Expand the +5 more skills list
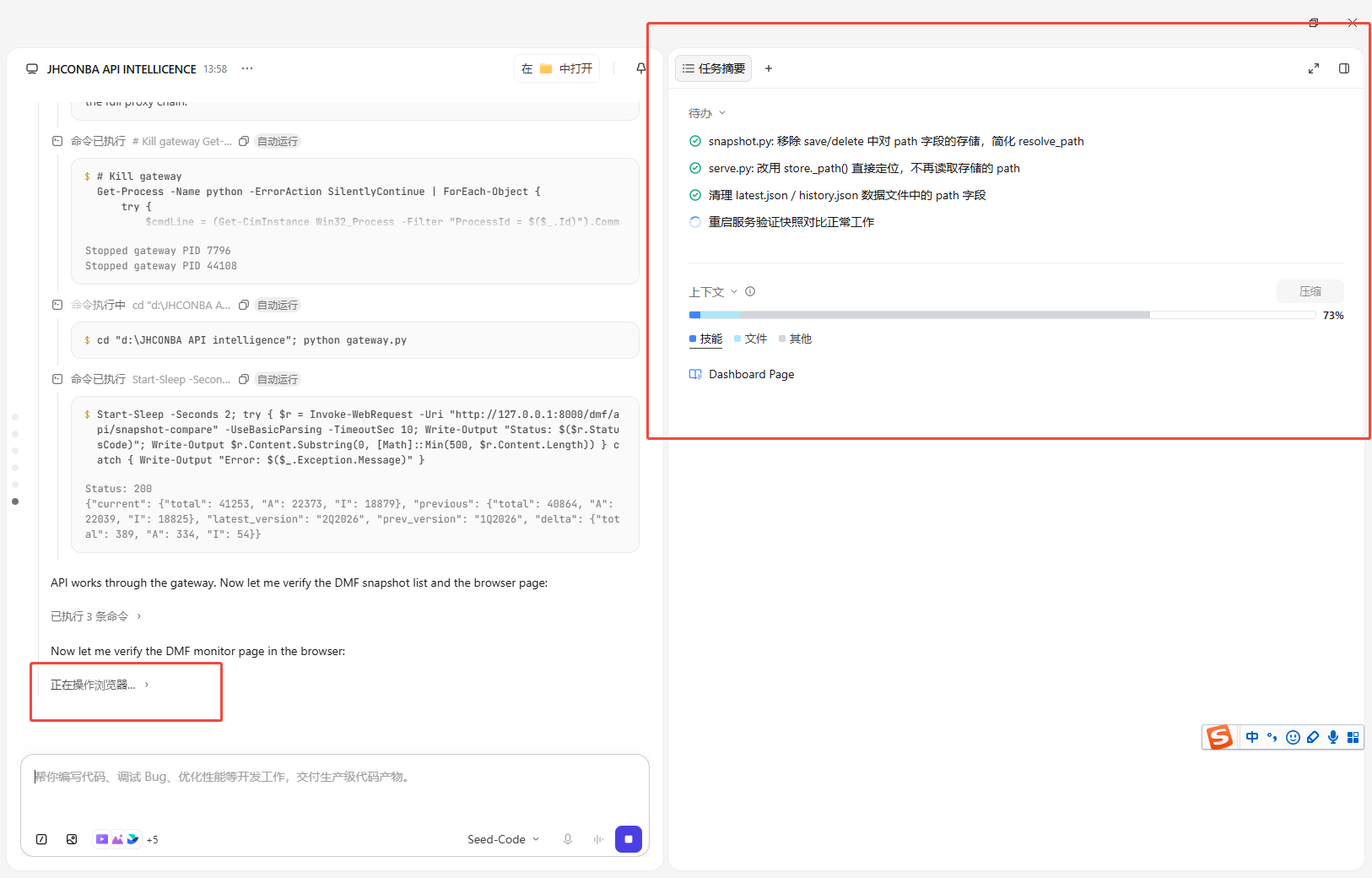Viewport: 1372px width, 878px height. [x=152, y=839]
